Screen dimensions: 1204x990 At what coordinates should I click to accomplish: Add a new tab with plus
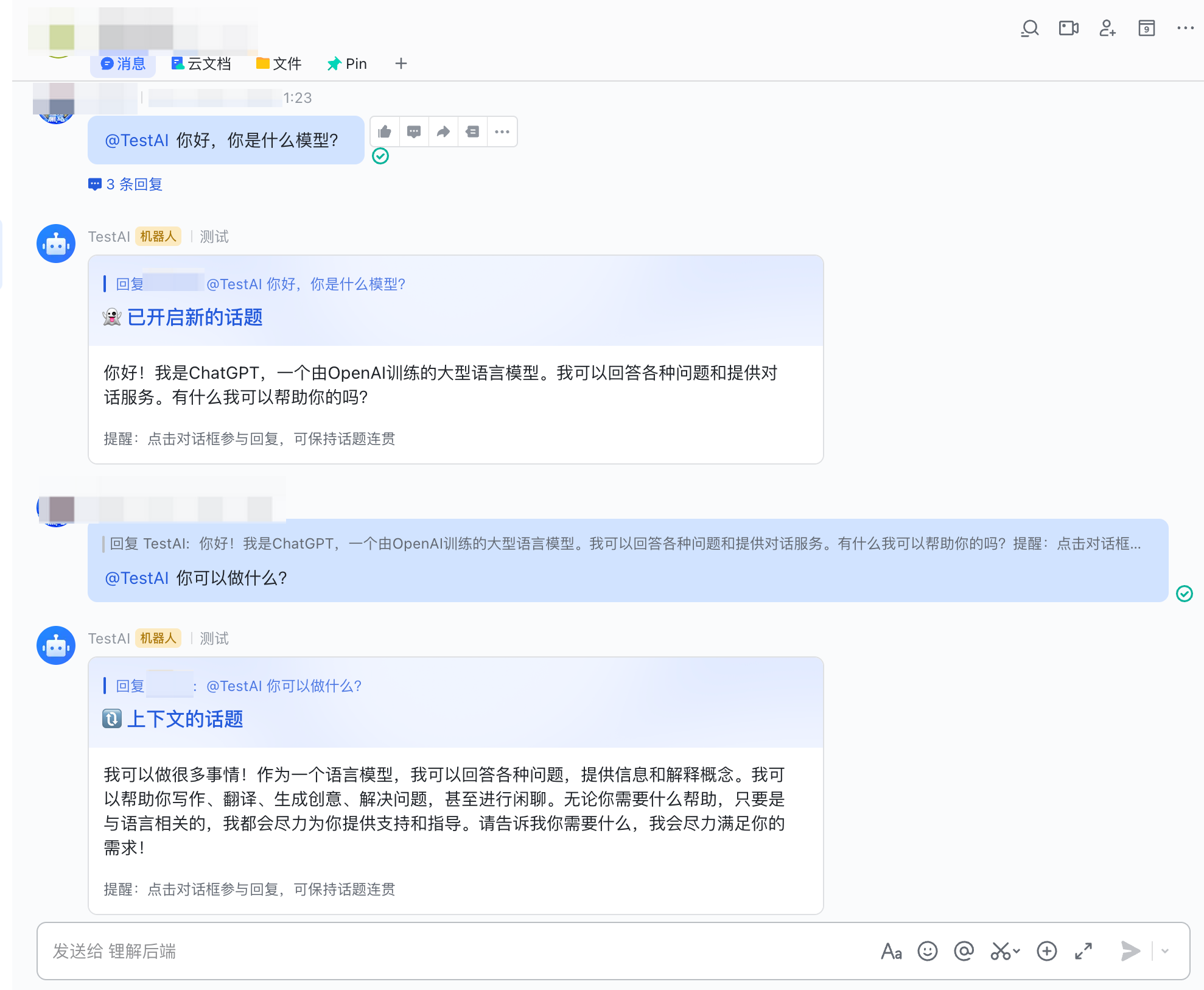pyautogui.click(x=401, y=64)
